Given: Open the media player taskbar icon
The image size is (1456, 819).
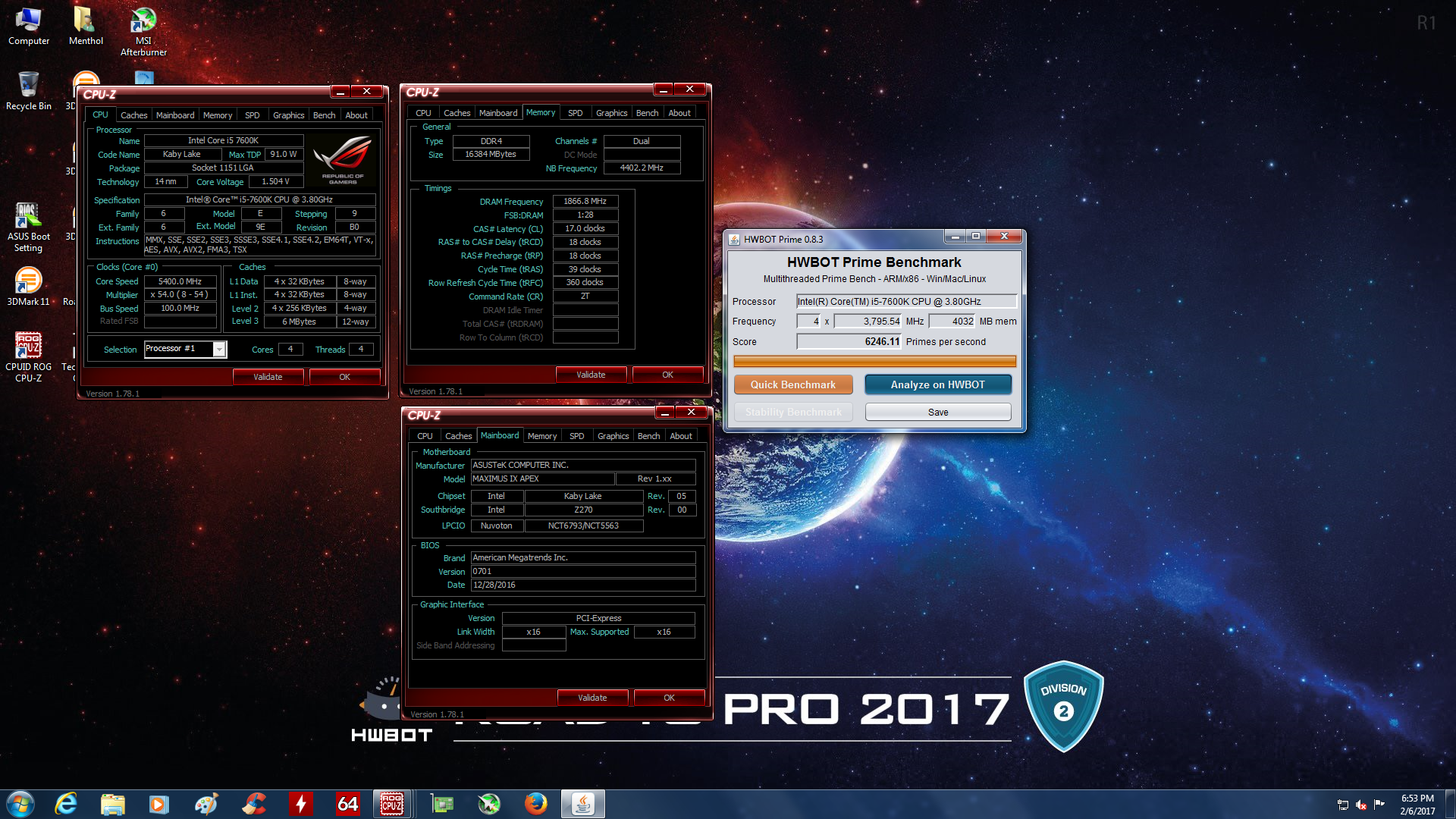Looking at the screenshot, I should click(x=159, y=804).
